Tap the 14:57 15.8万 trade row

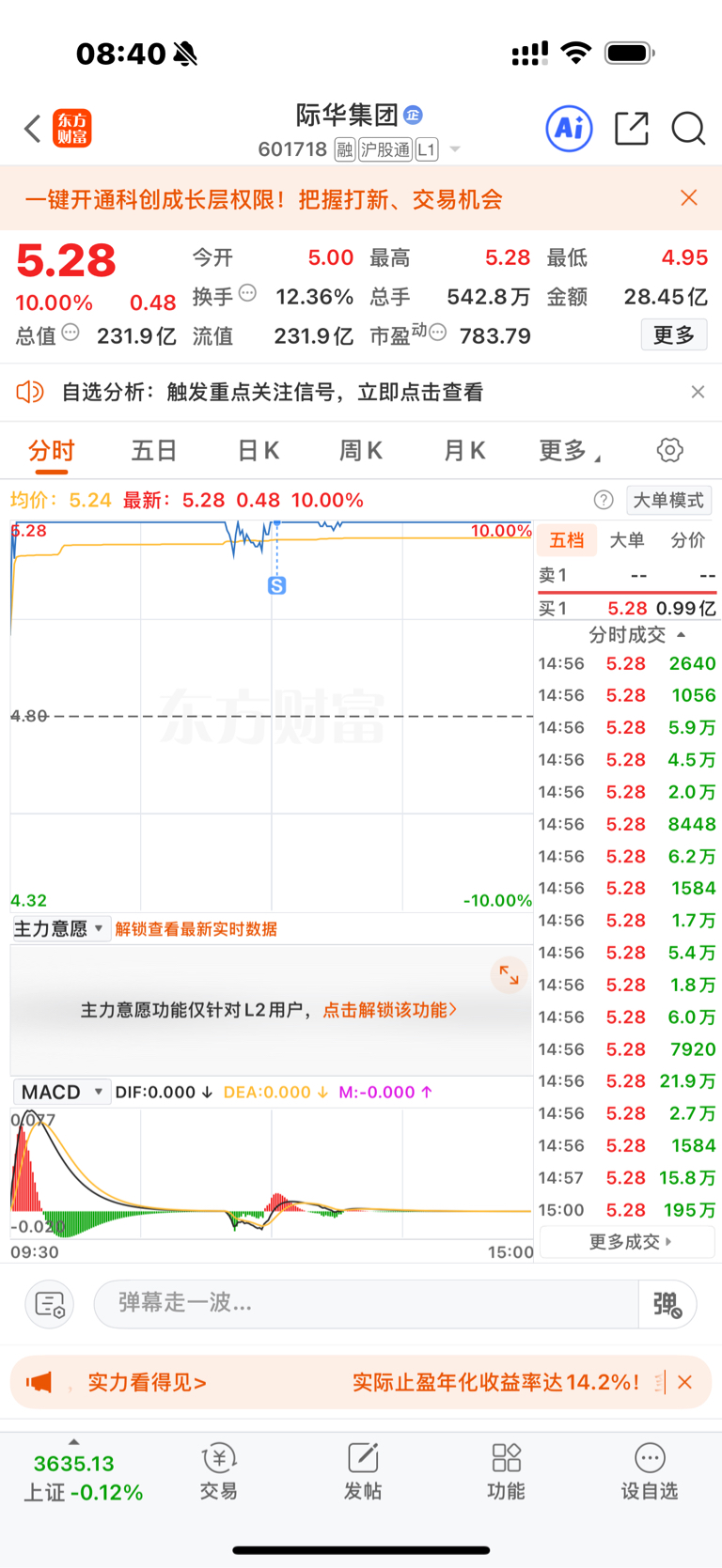(627, 1178)
